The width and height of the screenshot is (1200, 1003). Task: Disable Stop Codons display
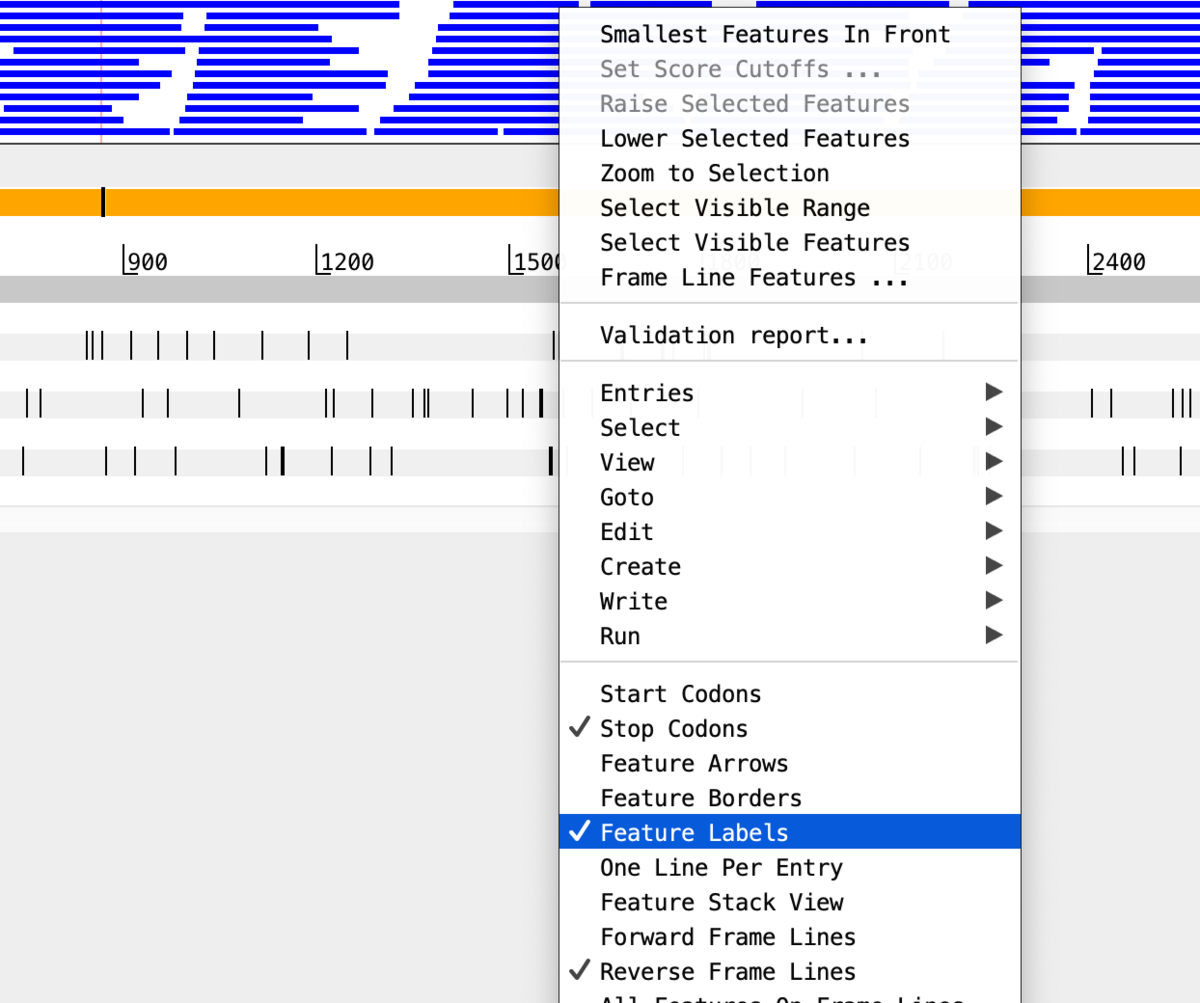pyautogui.click(x=790, y=729)
